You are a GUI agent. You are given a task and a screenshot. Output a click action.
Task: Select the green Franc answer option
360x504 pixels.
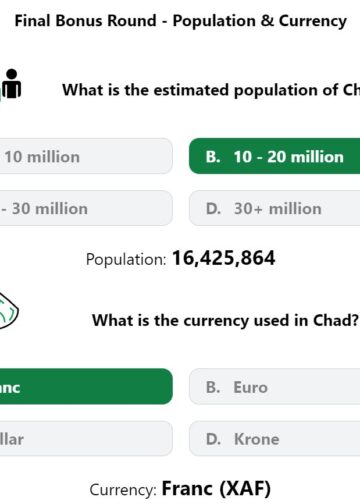[x=86, y=387]
